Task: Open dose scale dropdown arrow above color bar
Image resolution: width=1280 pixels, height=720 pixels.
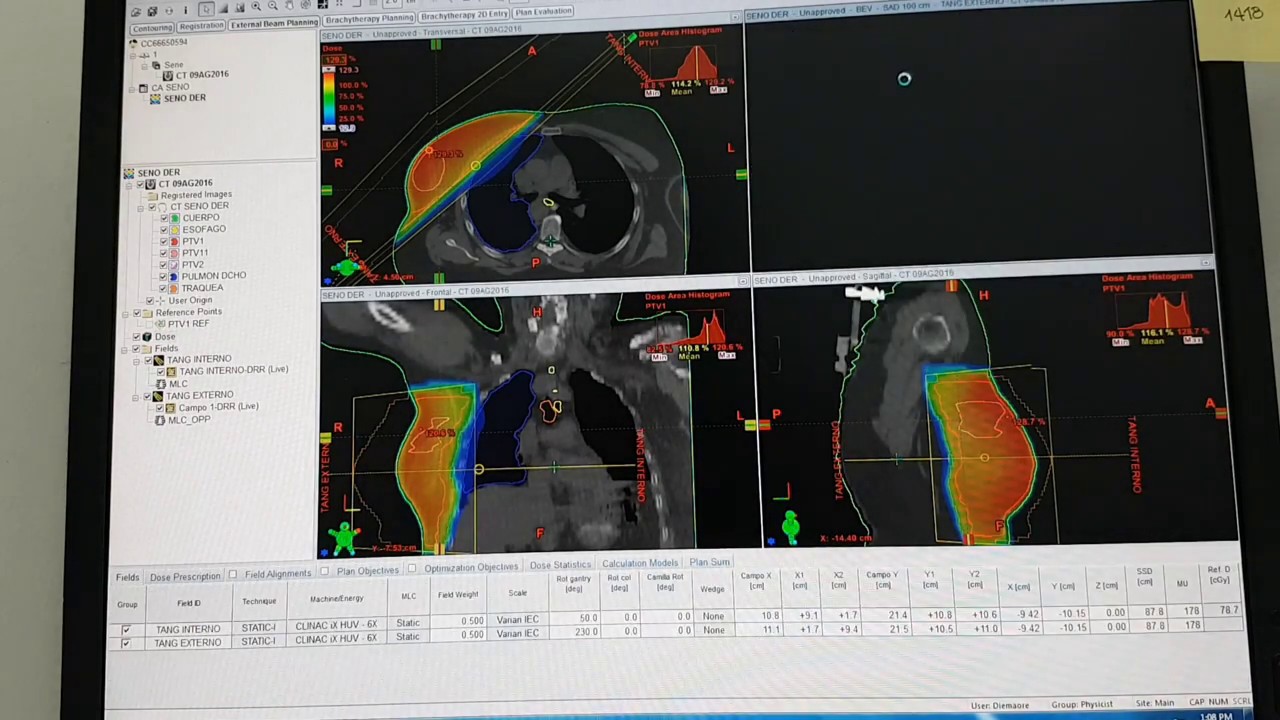Action: (329, 69)
